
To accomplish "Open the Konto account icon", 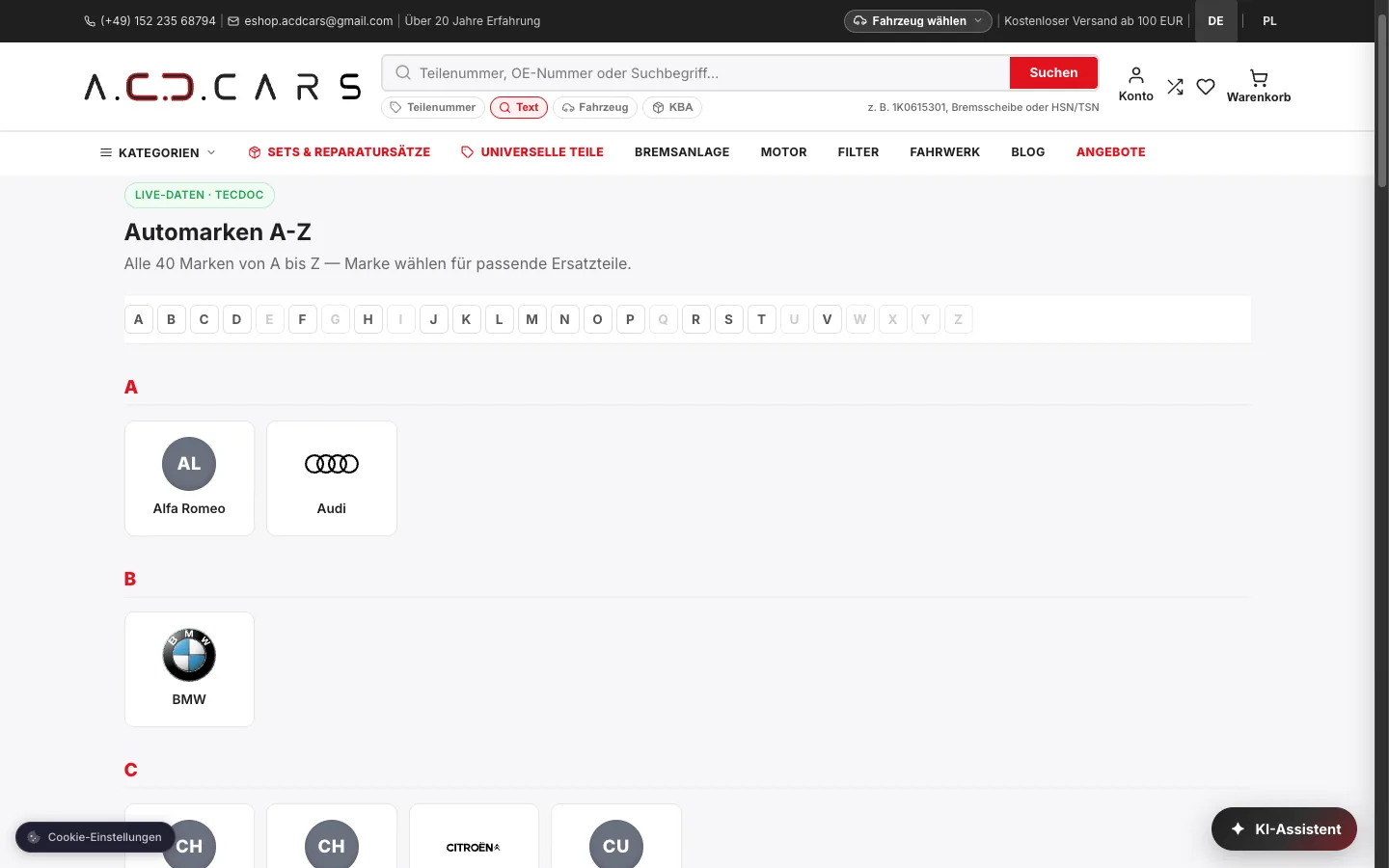I will pyautogui.click(x=1135, y=85).
